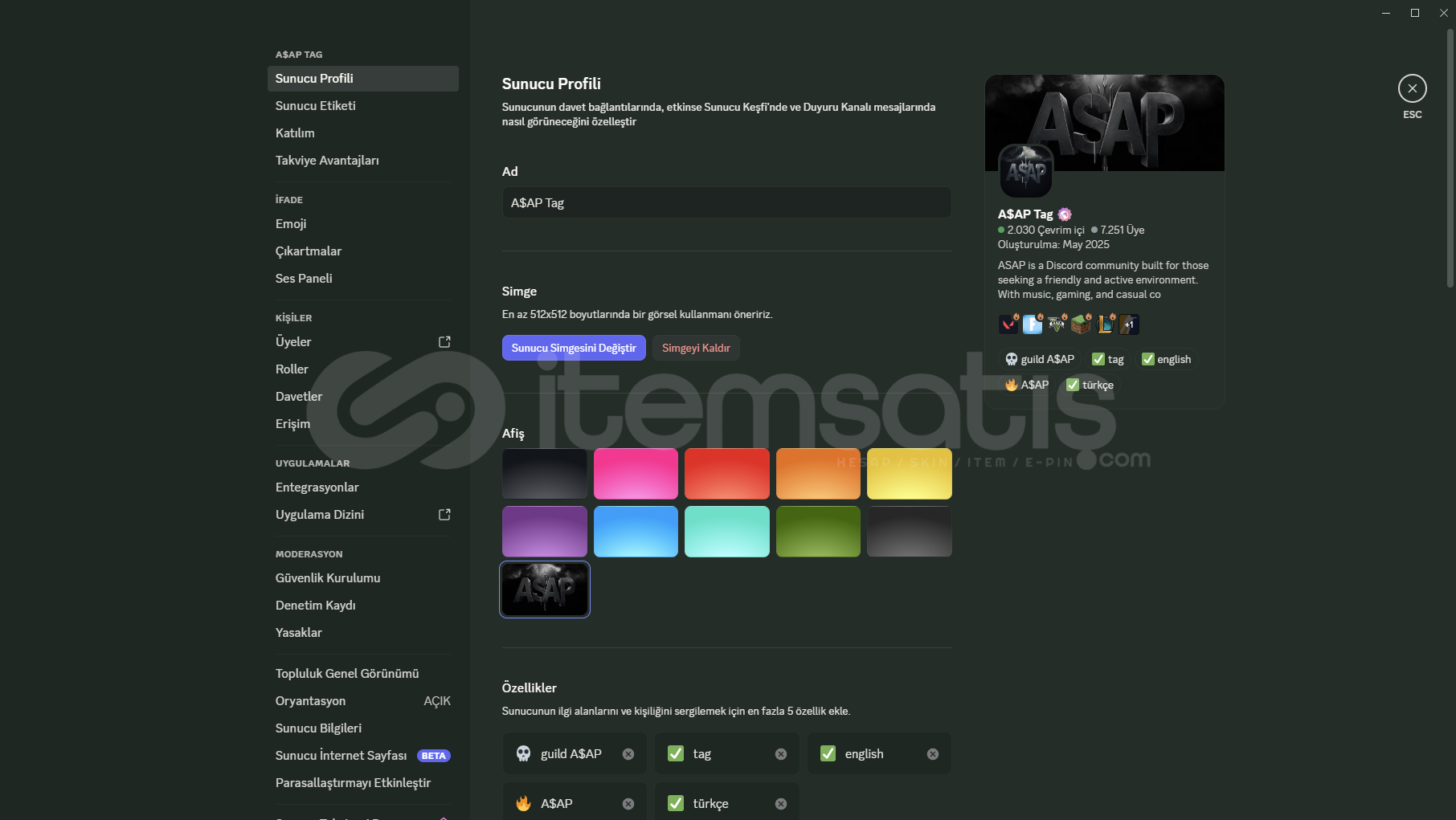This screenshot has height=820, width=1456.
Task: Remove the 'tag' feature chip
Action: tap(780, 754)
